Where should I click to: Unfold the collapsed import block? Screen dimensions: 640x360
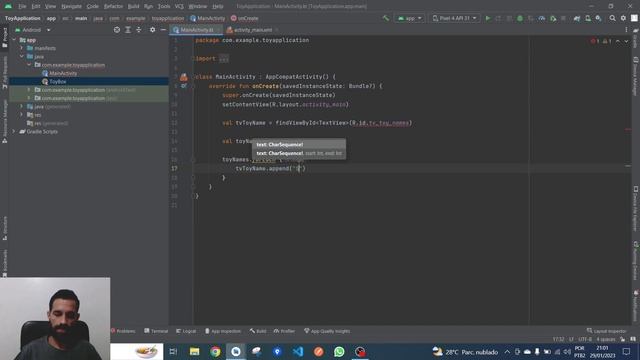click(x=224, y=58)
